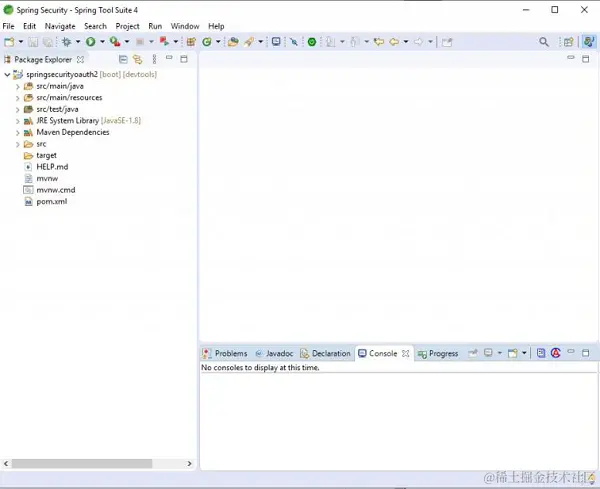Click the Open Task pencil icon
600x489 pixels.
point(249,42)
